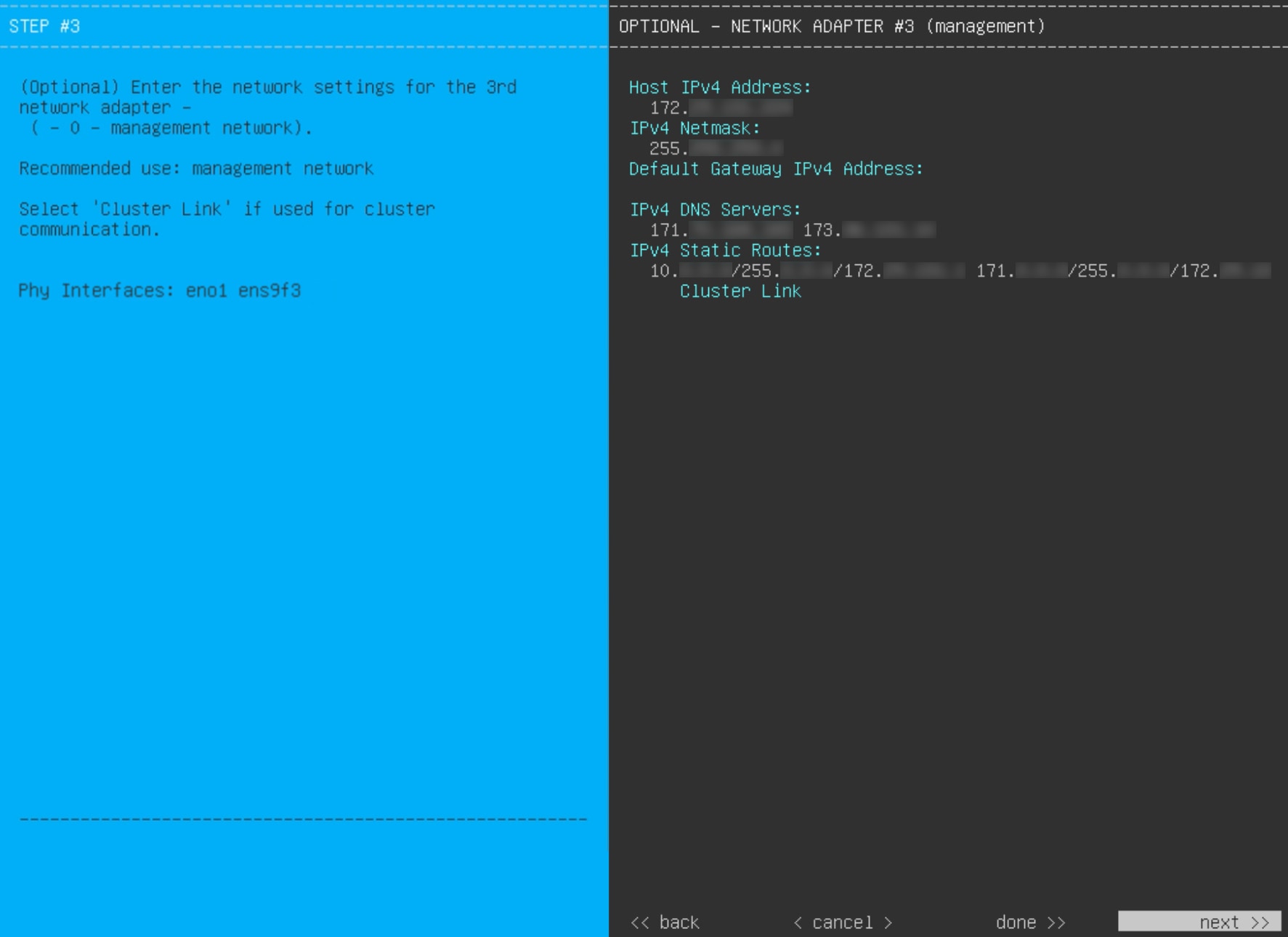Select the cancel option
Image resolution: width=1288 pixels, height=937 pixels.
click(841, 922)
